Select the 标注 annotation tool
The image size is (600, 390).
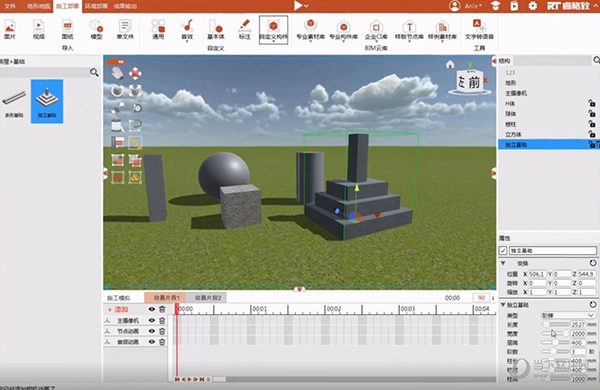[x=244, y=29]
